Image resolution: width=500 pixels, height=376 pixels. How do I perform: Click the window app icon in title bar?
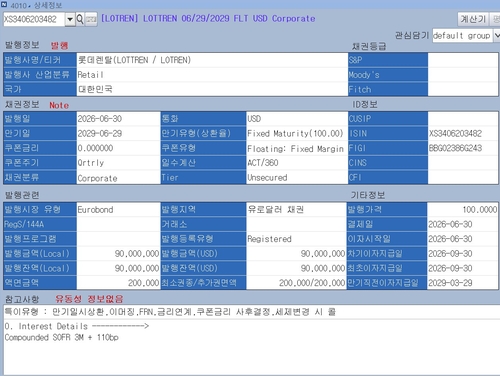(x=4, y=5)
